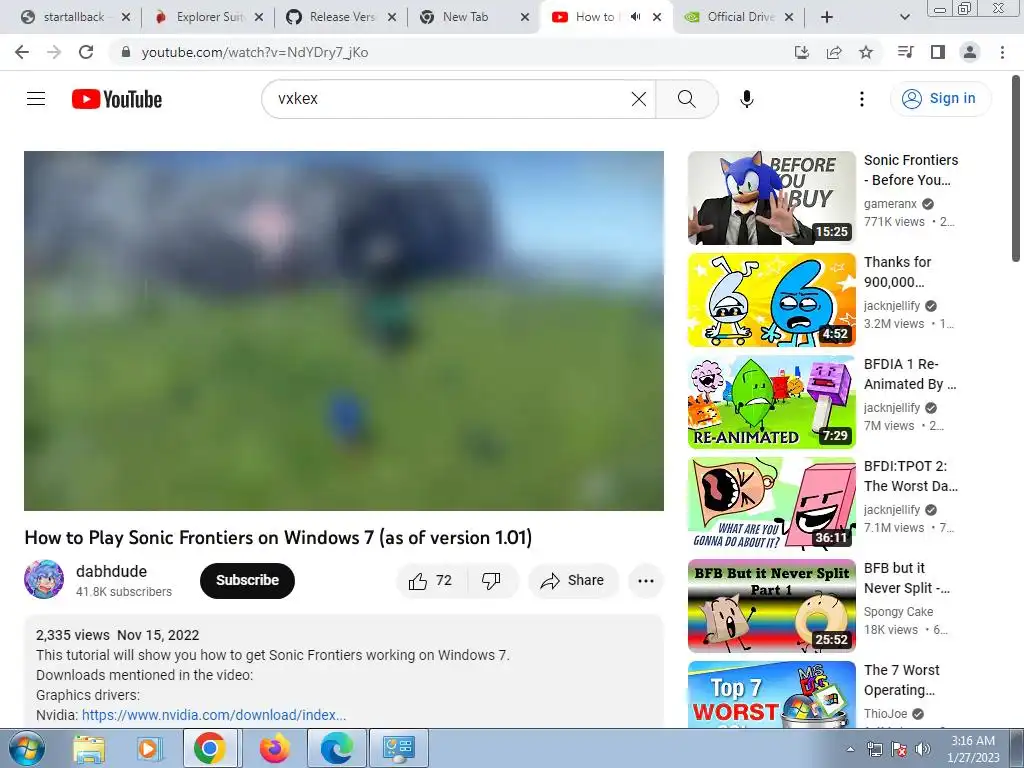Switch to Explorer Suite tab
This screenshot has width=1024, height=768.
pyautogui.click(x=208, y=17)
